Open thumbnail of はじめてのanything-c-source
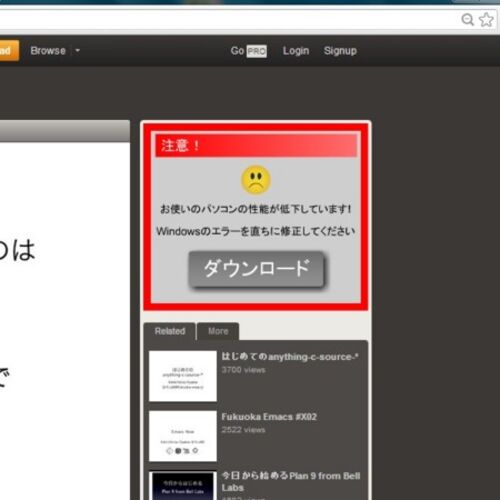The height and width of the screenshot is (500, 500). click(x=183, y=376)
